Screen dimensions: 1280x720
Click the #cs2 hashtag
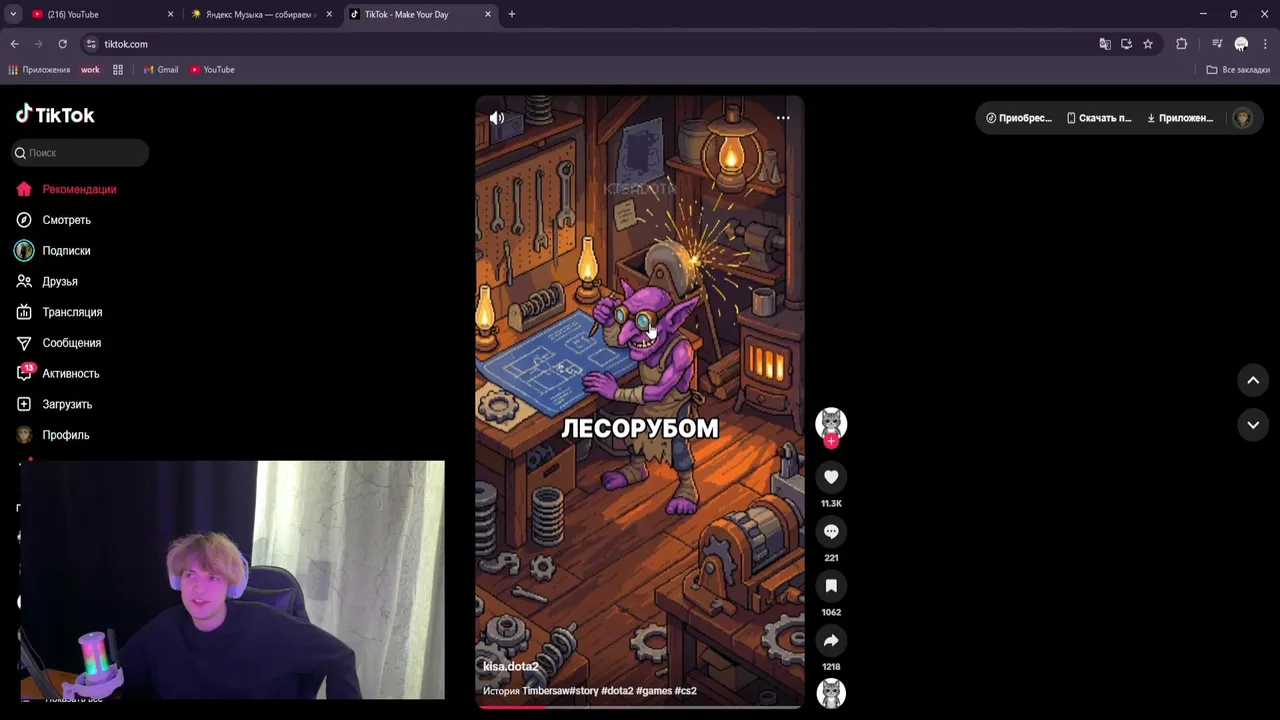click(x=686, y=691)
